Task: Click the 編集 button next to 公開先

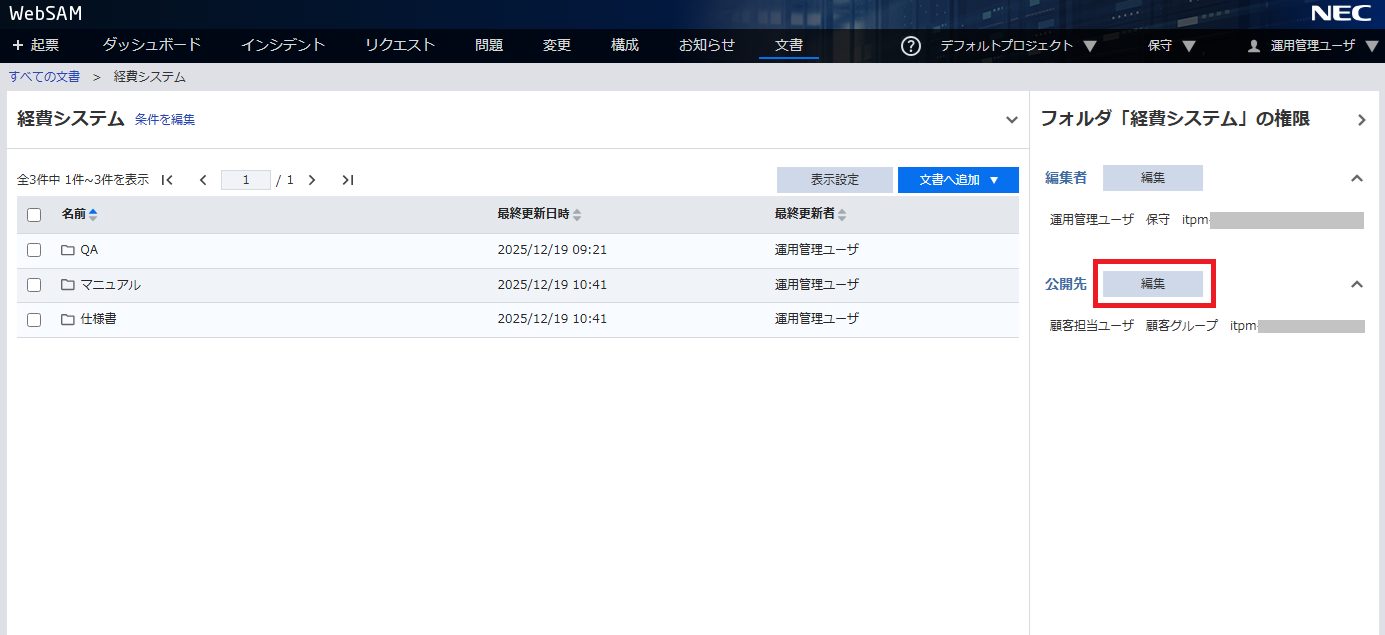Action: (x=1153, y=284)
